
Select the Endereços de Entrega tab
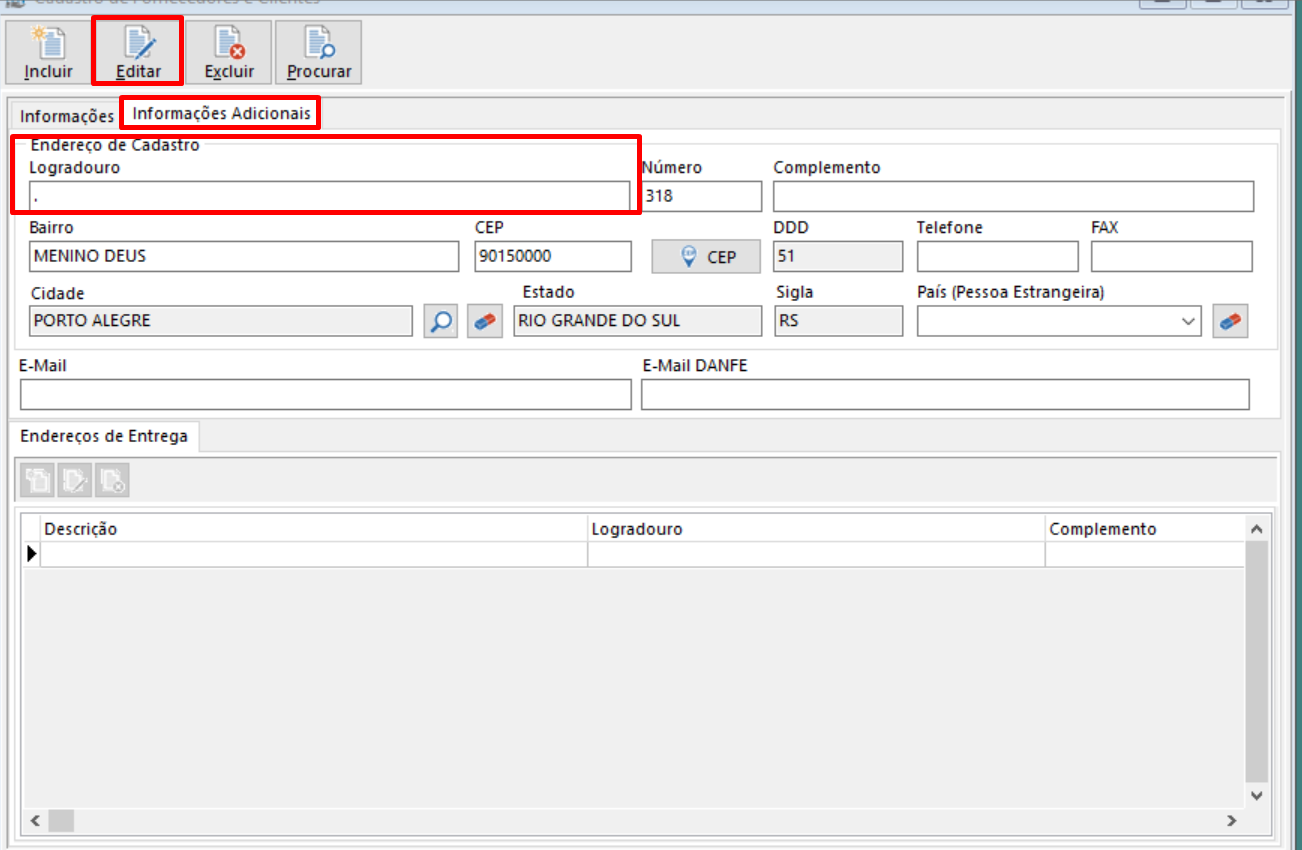tap(104, 436)
